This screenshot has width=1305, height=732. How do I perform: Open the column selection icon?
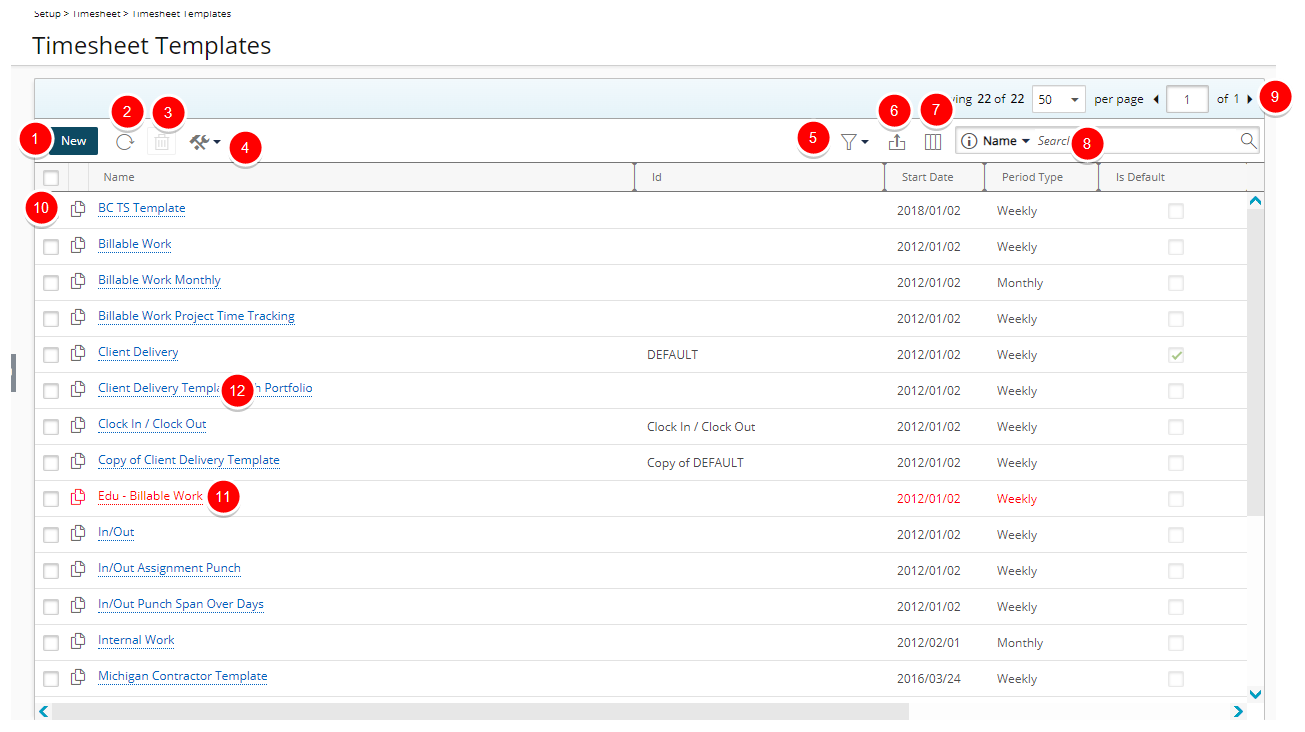[933, 142]
